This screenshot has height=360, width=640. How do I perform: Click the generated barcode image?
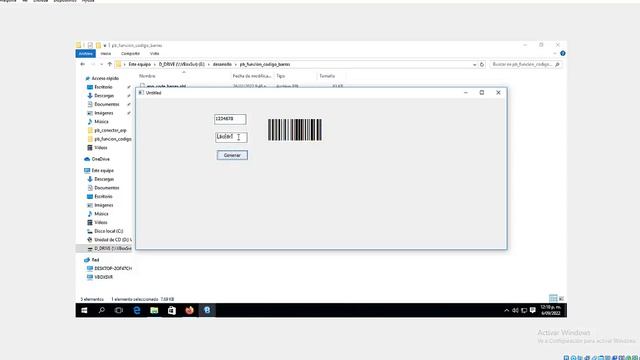295,130
